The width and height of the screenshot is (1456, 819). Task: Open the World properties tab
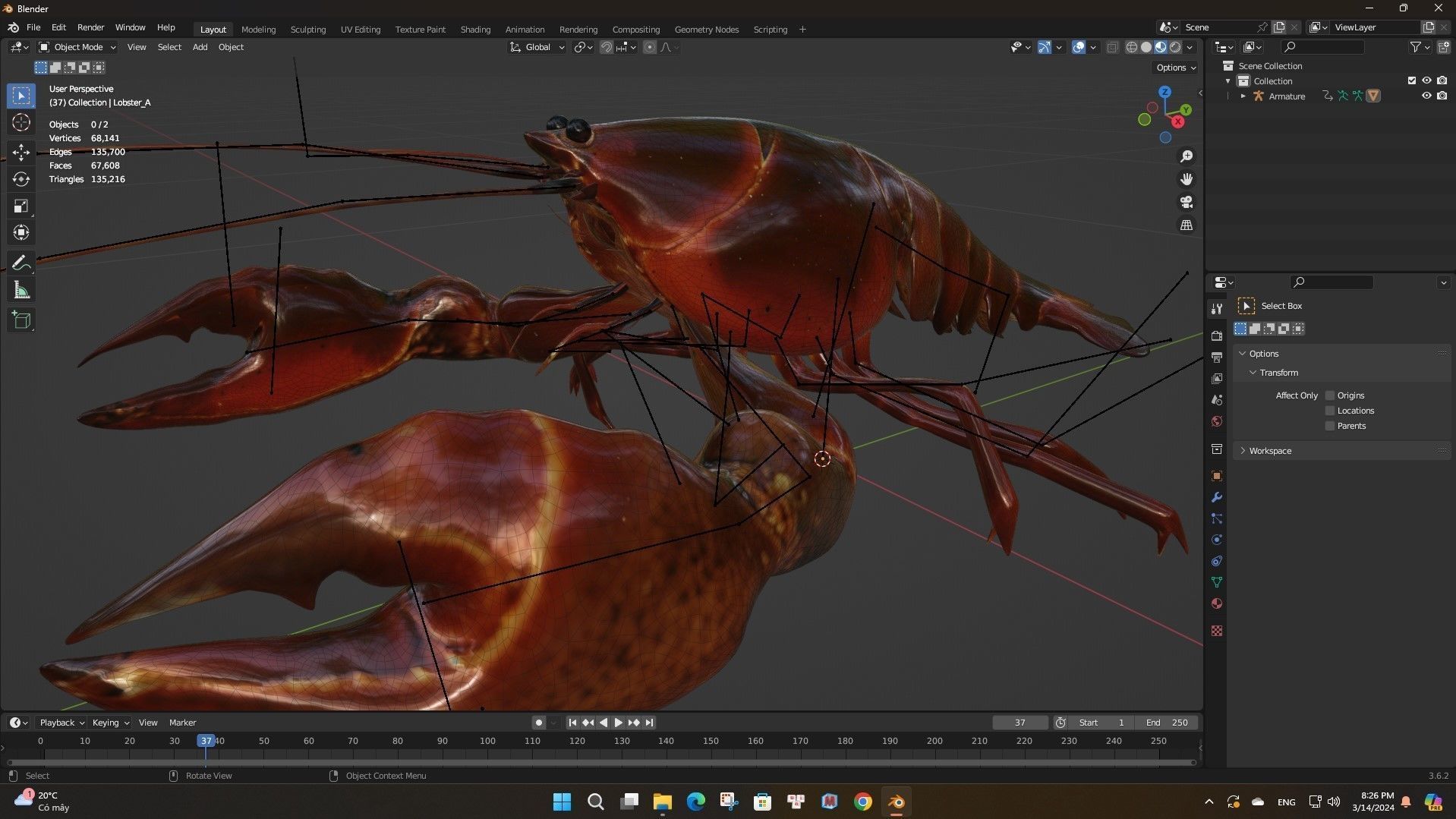coord(1217,421)
